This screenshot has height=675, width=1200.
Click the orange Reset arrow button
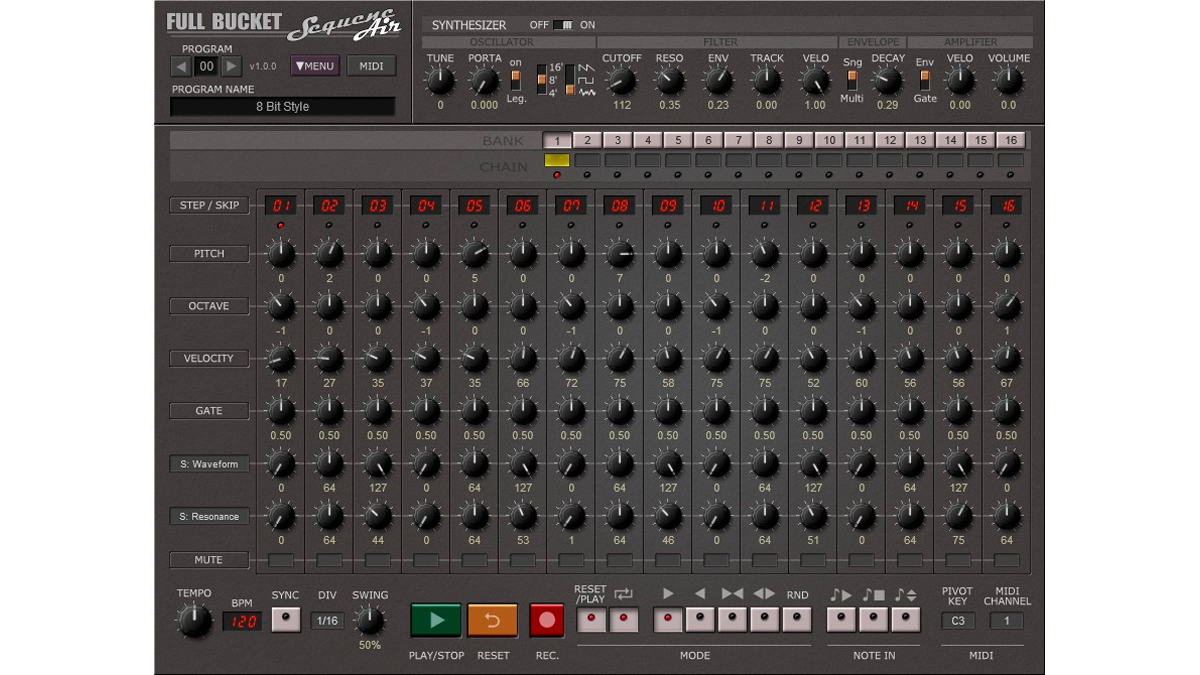tap(492, 620)
